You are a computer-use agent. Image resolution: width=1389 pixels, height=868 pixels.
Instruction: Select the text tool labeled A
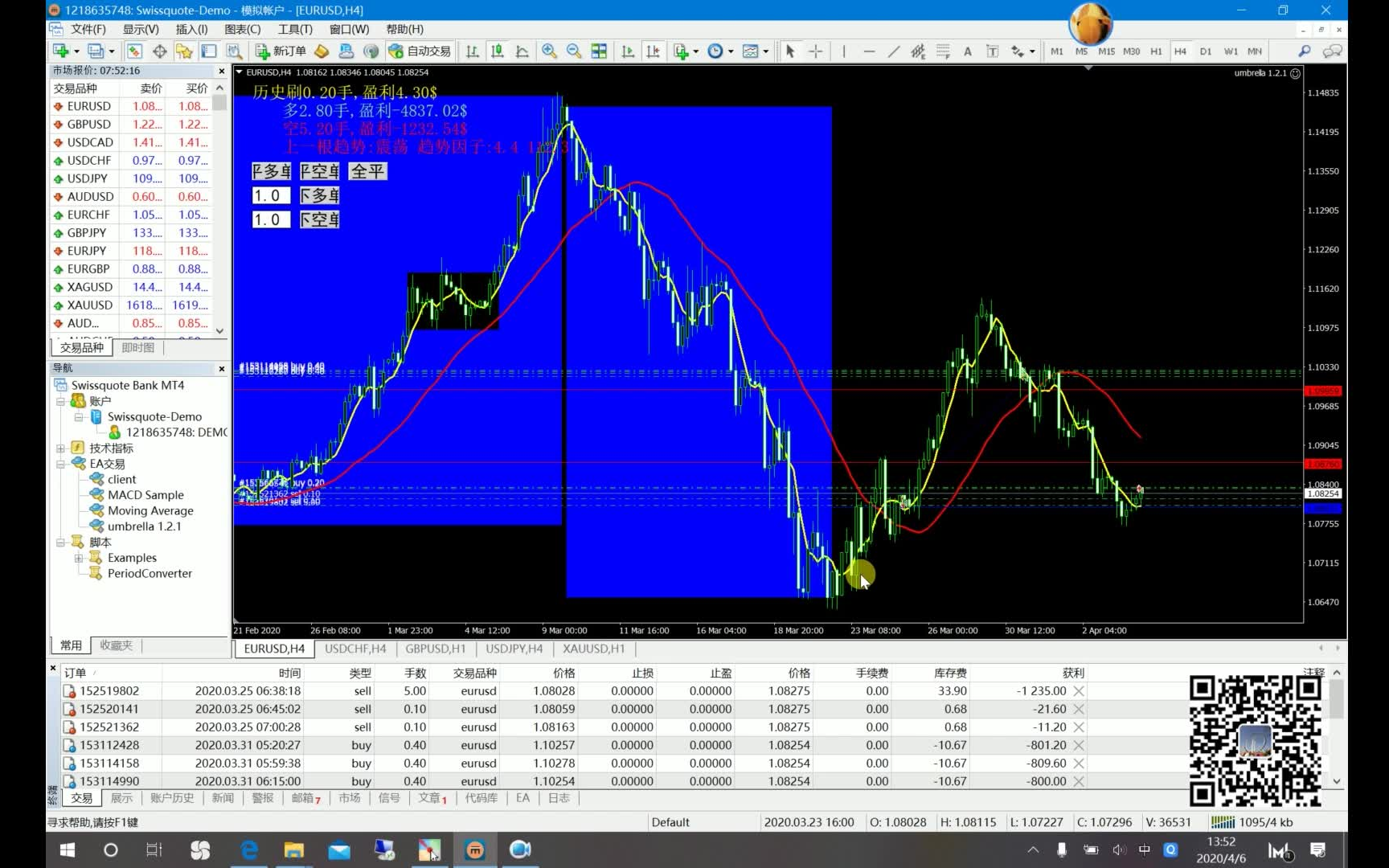[968, 51]
